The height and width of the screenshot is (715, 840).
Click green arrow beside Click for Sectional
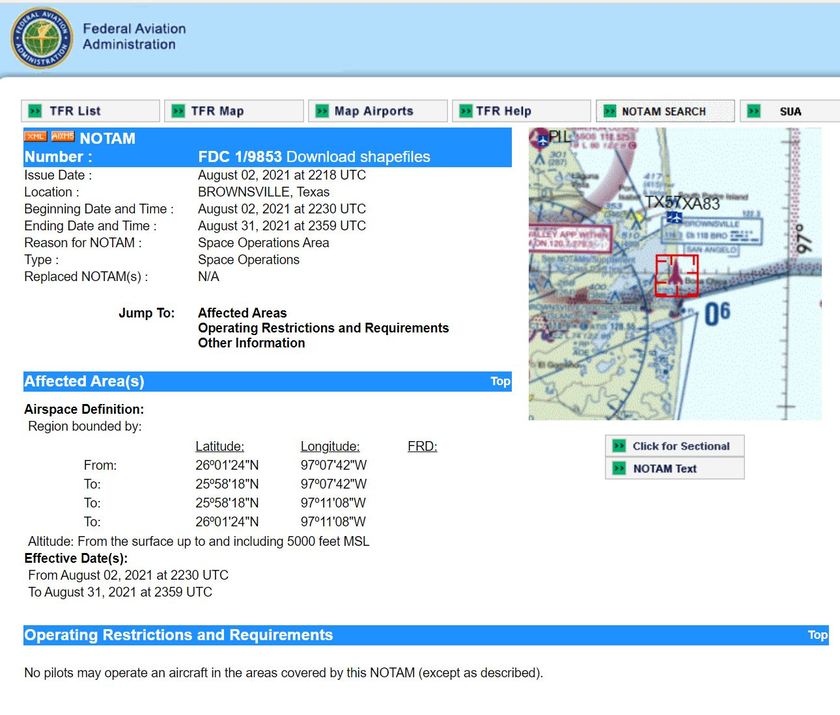click(x=619, y=446)
